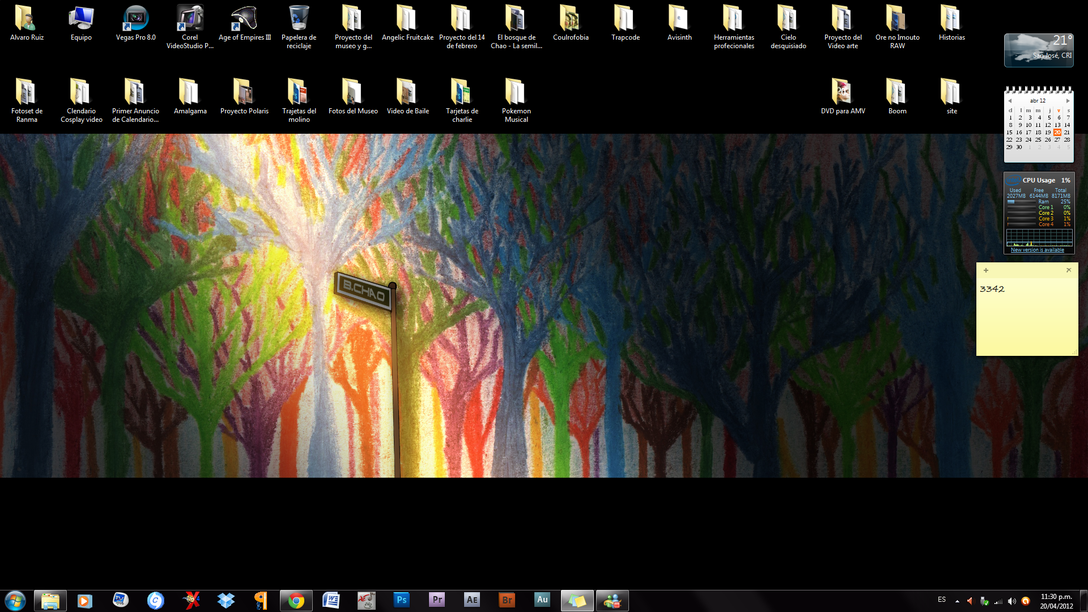Add a new sticky note
Screen dimensions: 1088x612
pyautogui.click(x=986, y=270)
